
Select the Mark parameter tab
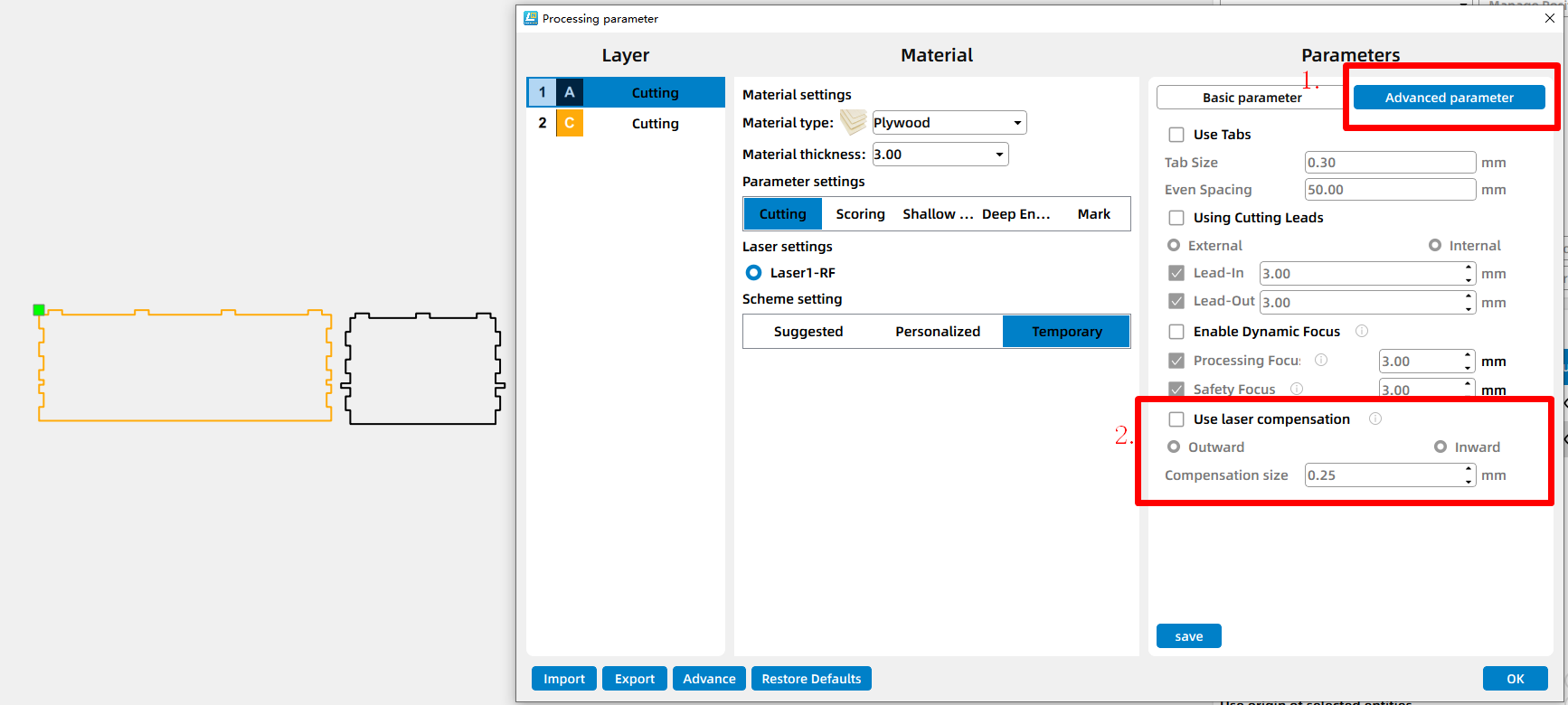coord(1093,214)
